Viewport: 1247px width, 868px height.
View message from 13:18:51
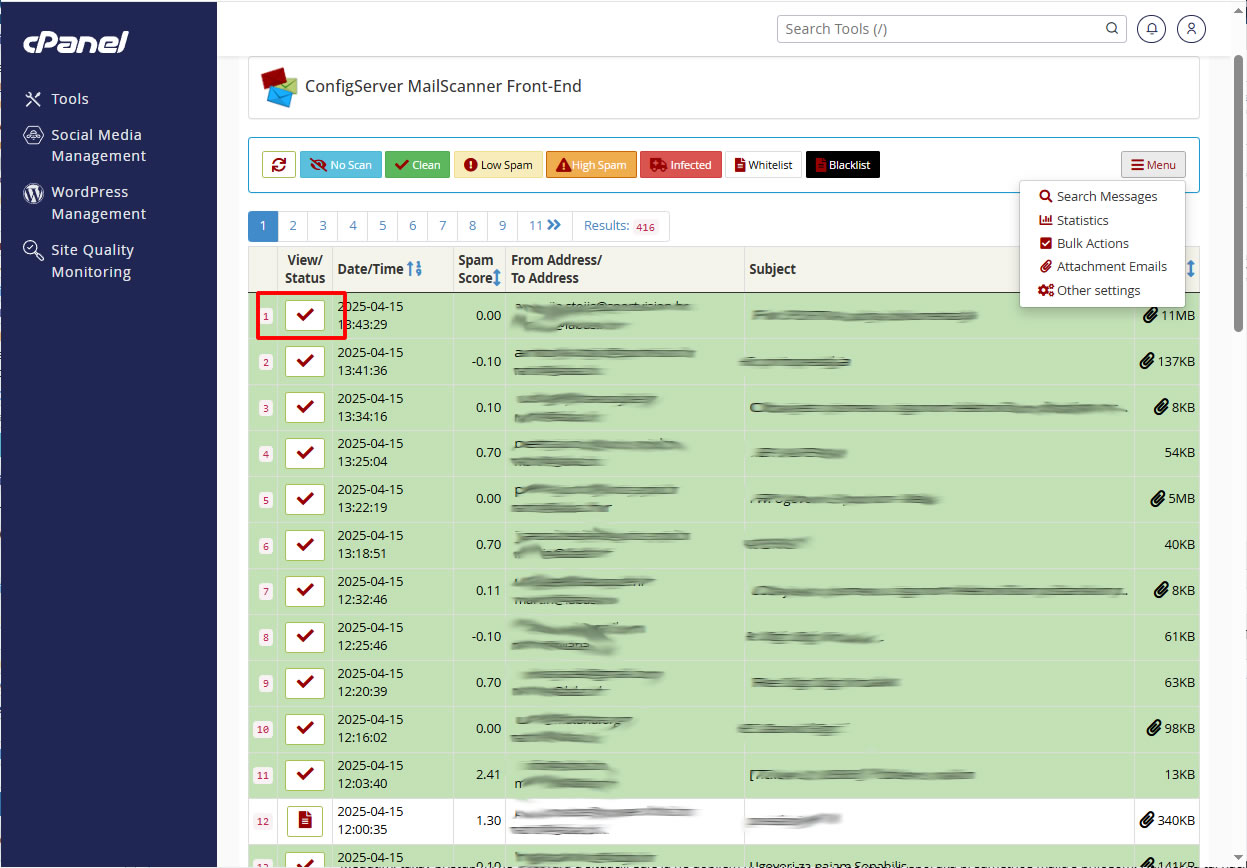coord(305,545)
